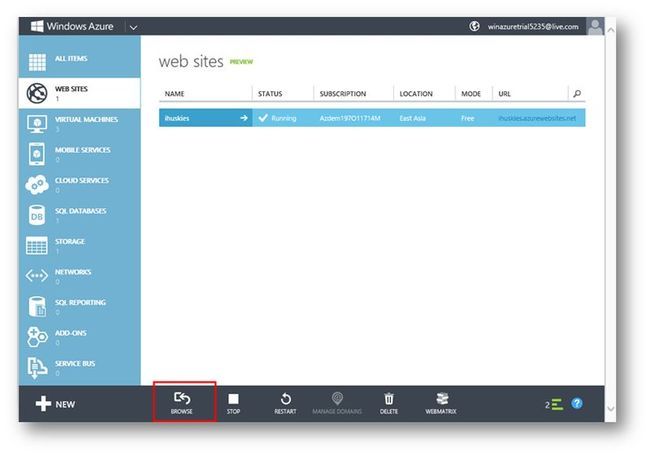Sort by URL column header
650x456 pixels.
(x=504, y=94)
